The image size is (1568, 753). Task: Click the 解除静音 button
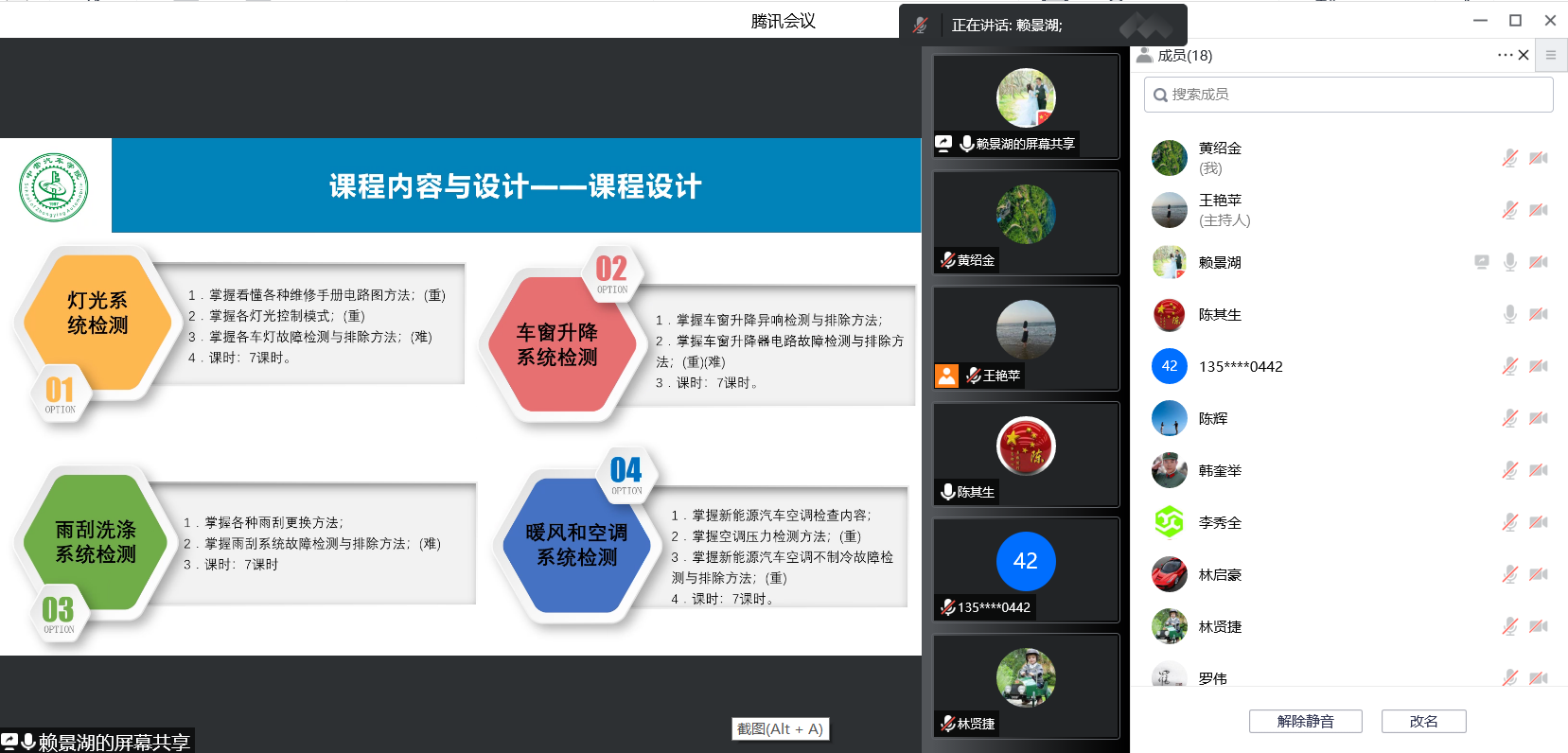1305,721
